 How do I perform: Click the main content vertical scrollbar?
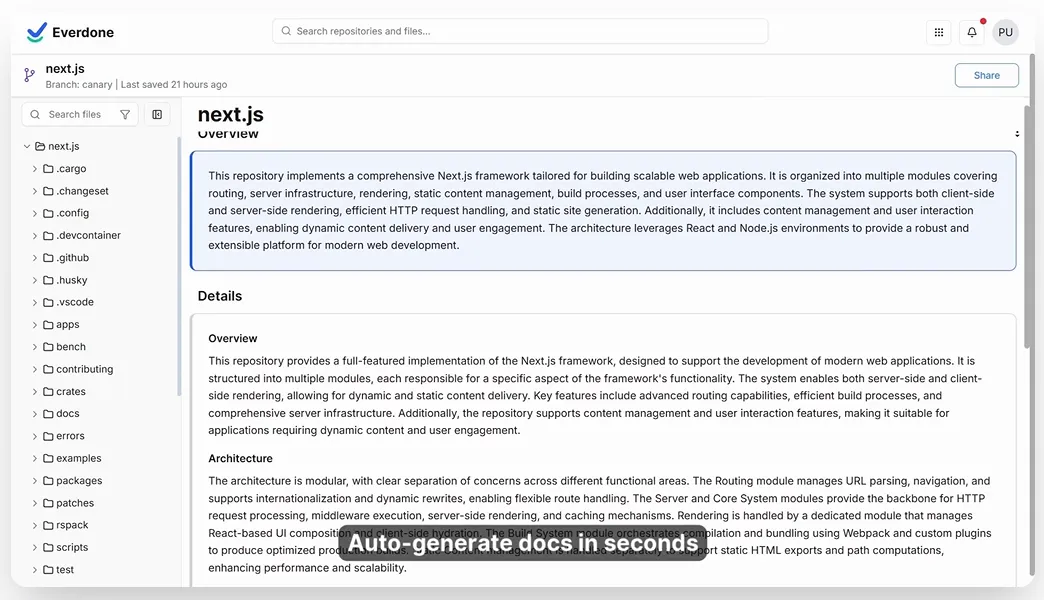1028,230
